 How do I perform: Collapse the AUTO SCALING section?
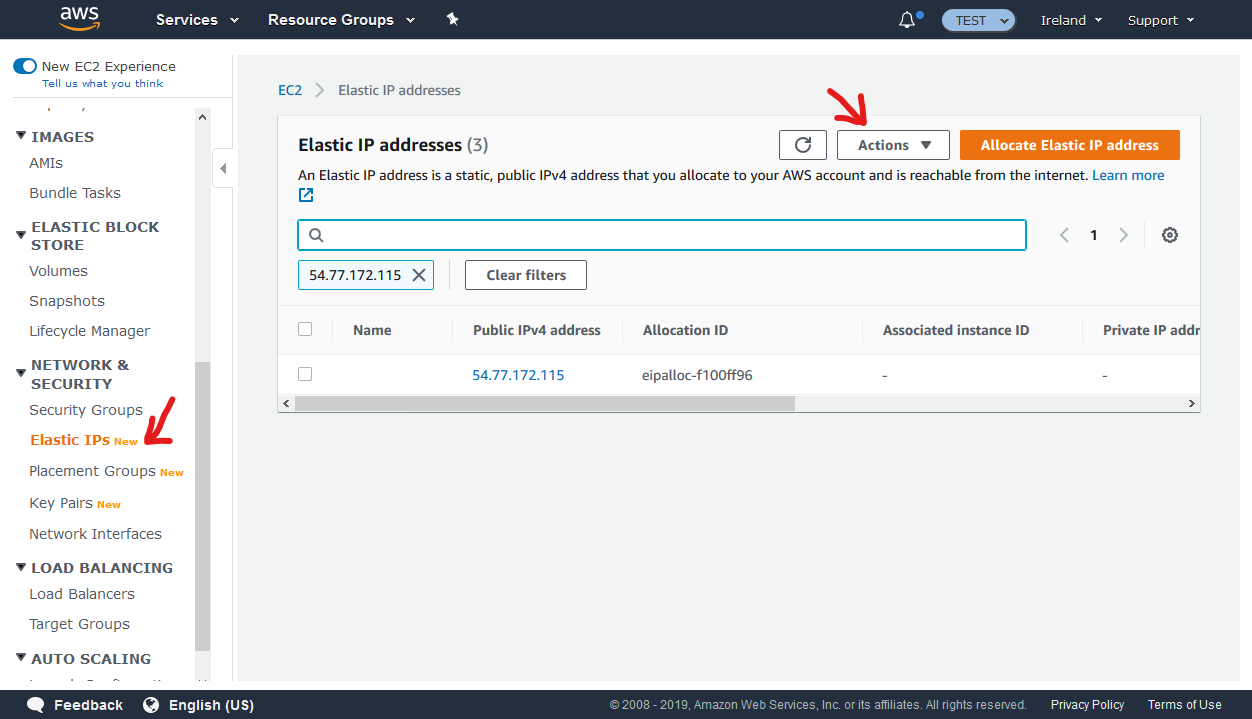pyautogui.click(x=21, y=658)
